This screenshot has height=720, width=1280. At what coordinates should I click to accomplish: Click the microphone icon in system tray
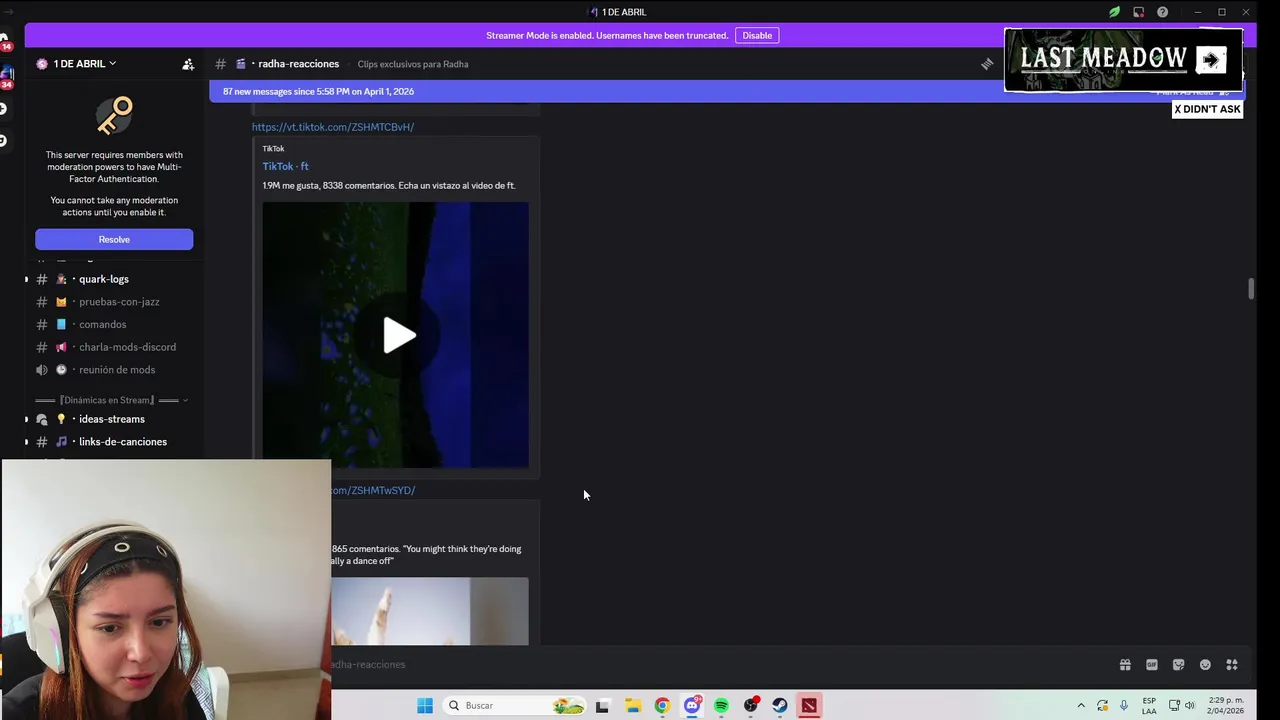(x=1124, y=706)
